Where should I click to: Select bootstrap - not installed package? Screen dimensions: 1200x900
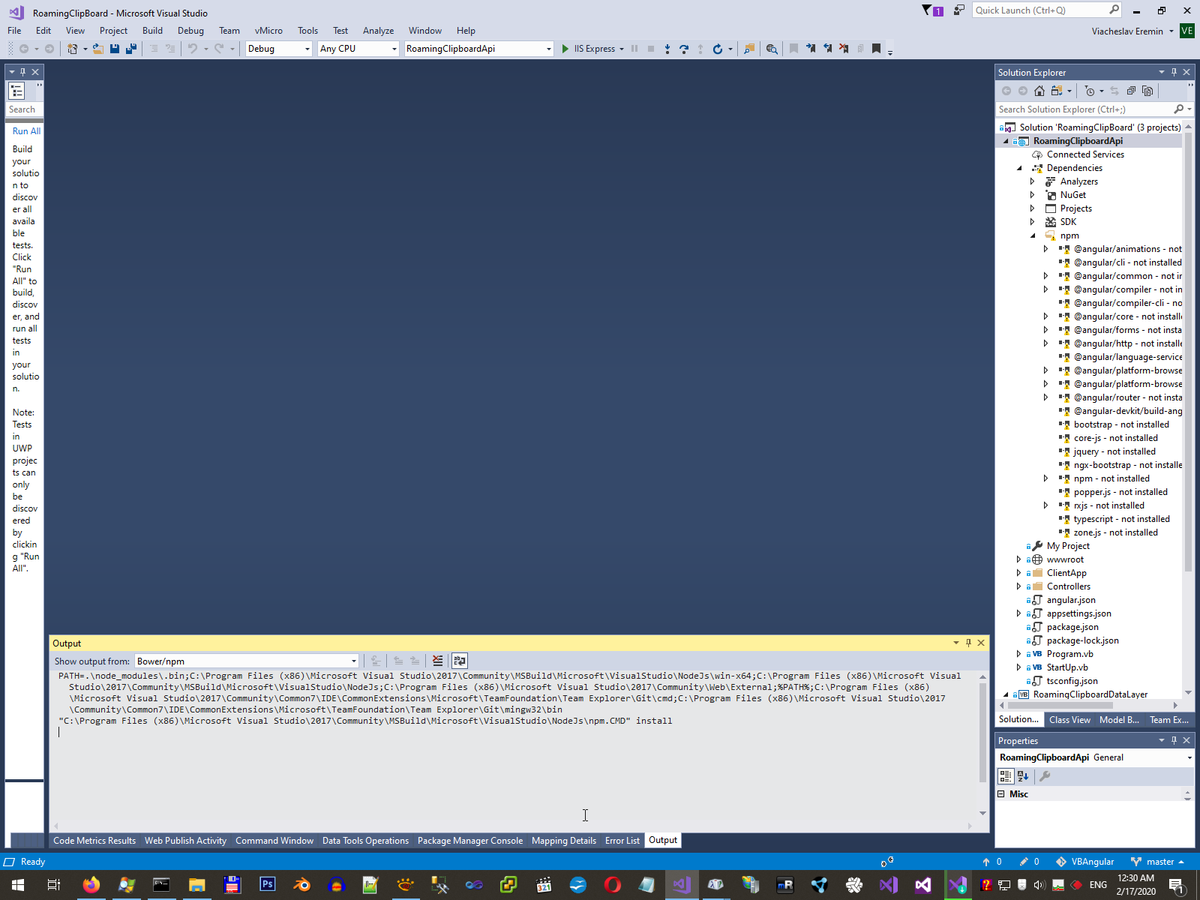point(1121,425)
